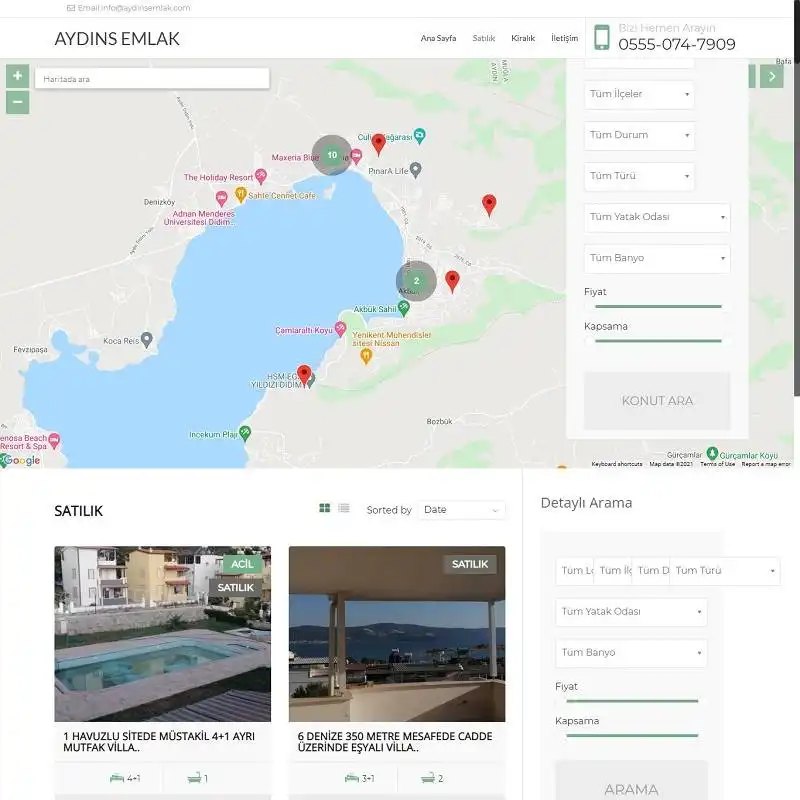
Task: Click the cluster marker showing 10 properties
Action: click(x=331, y=155)
